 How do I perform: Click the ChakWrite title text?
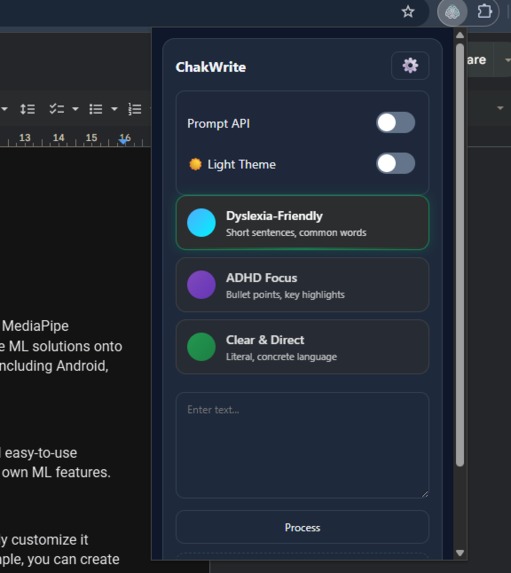pyautogui.click(x=211, y=67)
